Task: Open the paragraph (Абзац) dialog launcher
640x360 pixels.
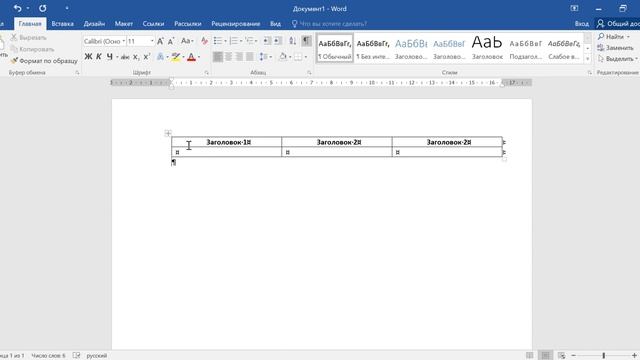Action: click(x=309, y=73)
